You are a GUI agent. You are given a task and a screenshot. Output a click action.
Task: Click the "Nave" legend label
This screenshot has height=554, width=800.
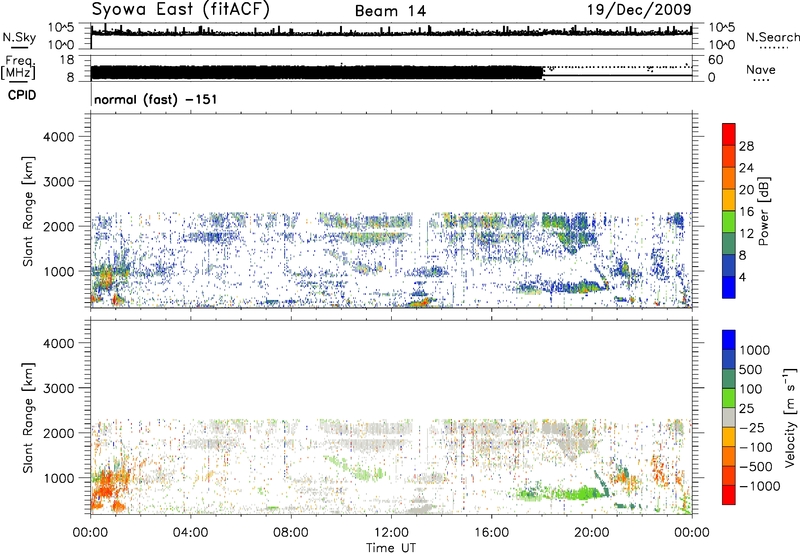coord(761,70)
